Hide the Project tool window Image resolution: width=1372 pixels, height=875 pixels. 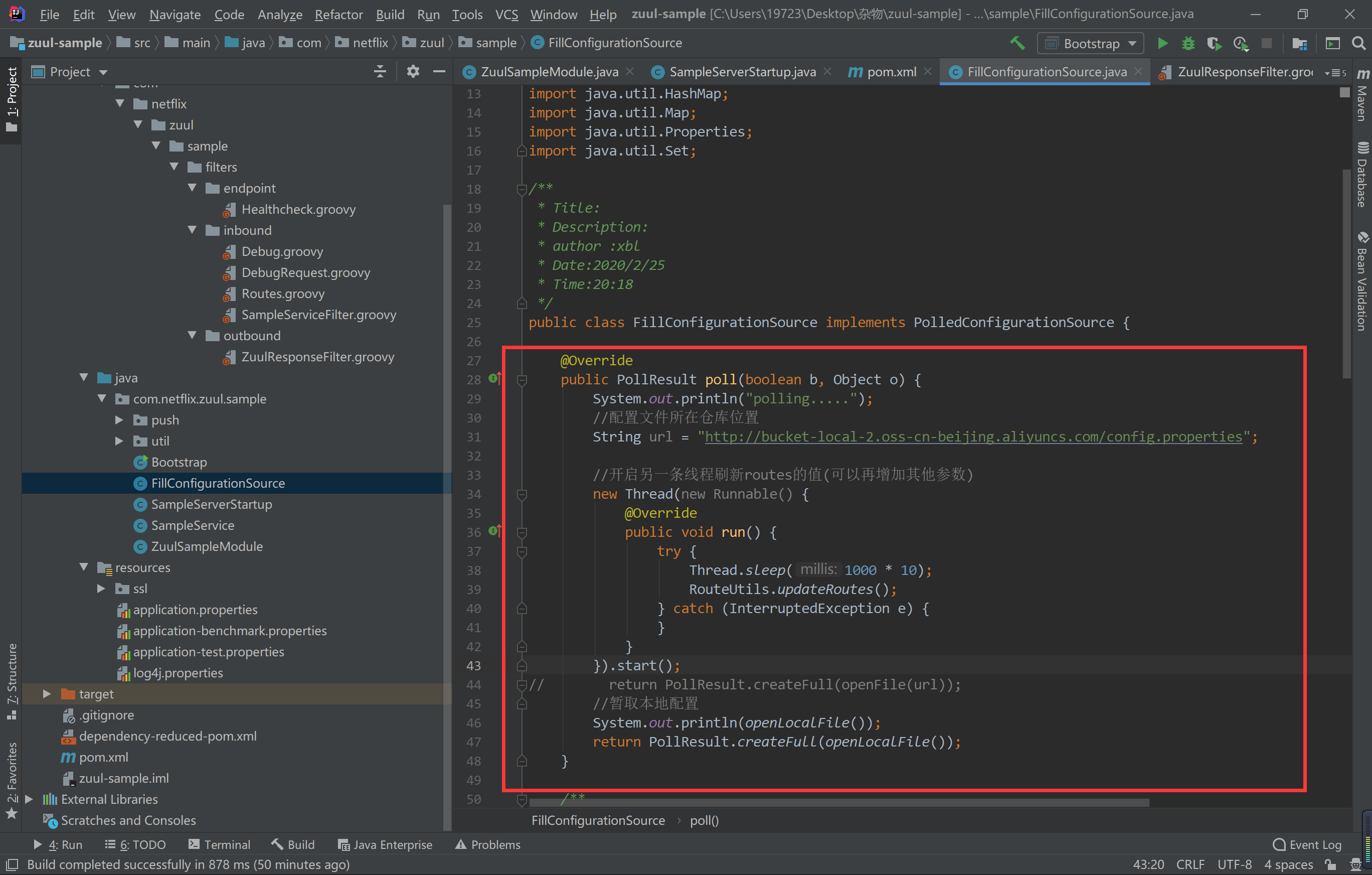439,71
